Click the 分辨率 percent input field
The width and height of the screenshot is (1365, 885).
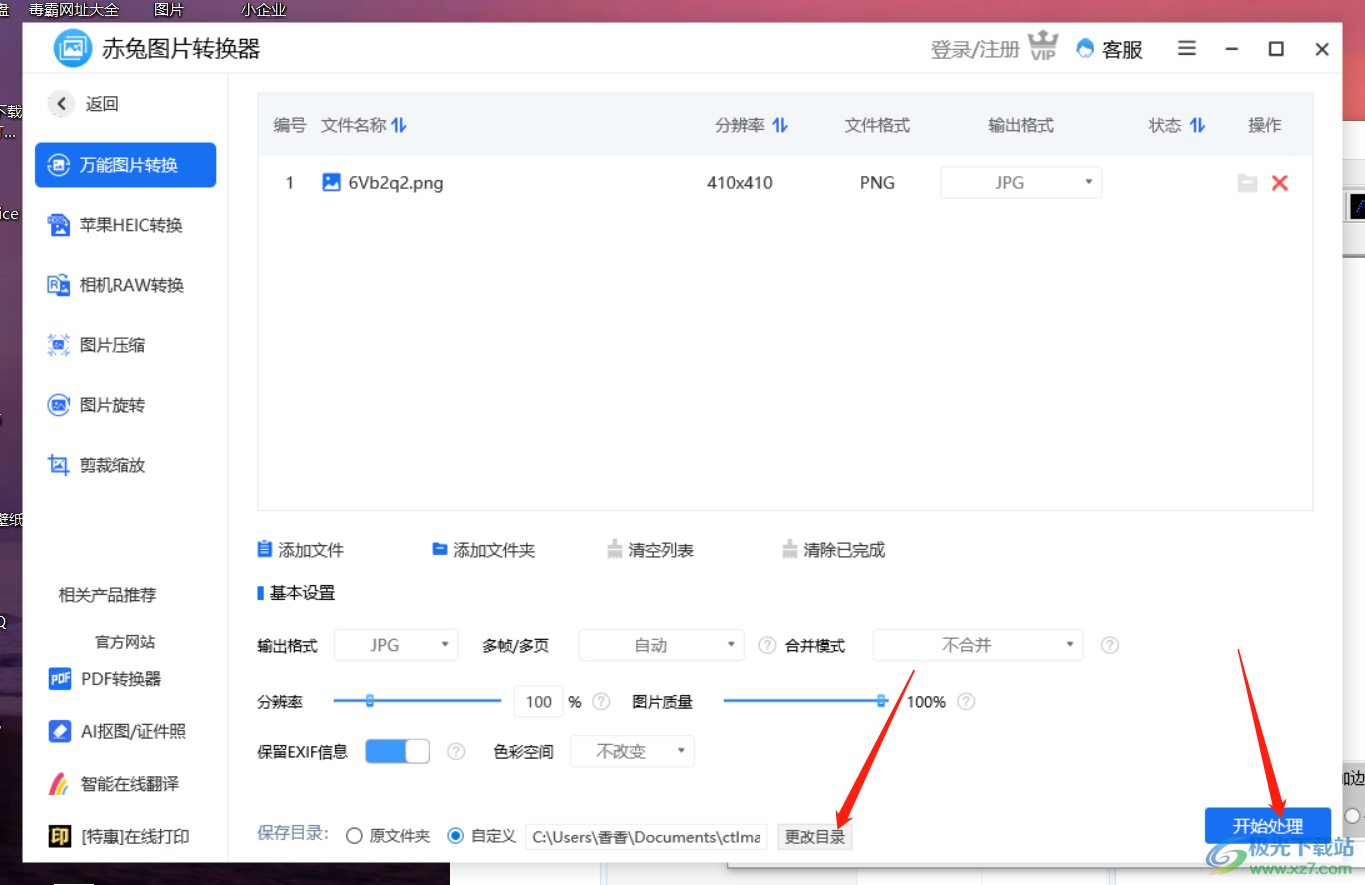(539, 702)
